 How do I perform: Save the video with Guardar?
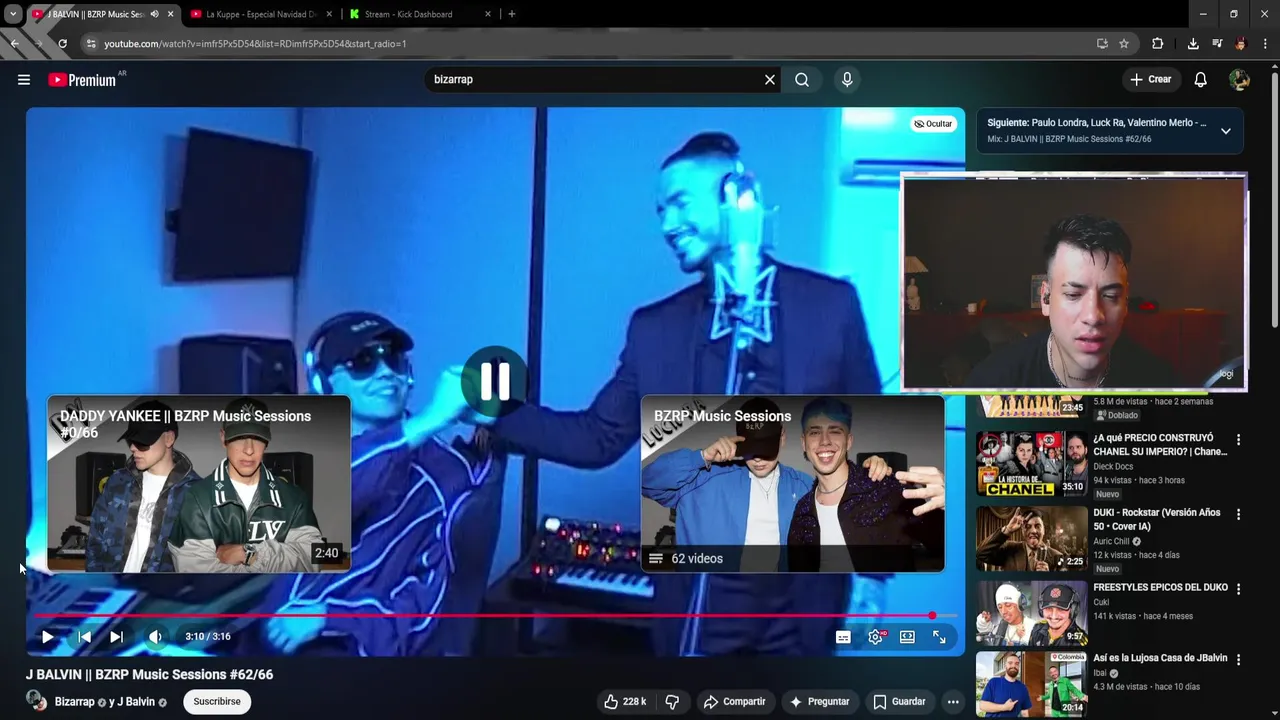(899, 702)
